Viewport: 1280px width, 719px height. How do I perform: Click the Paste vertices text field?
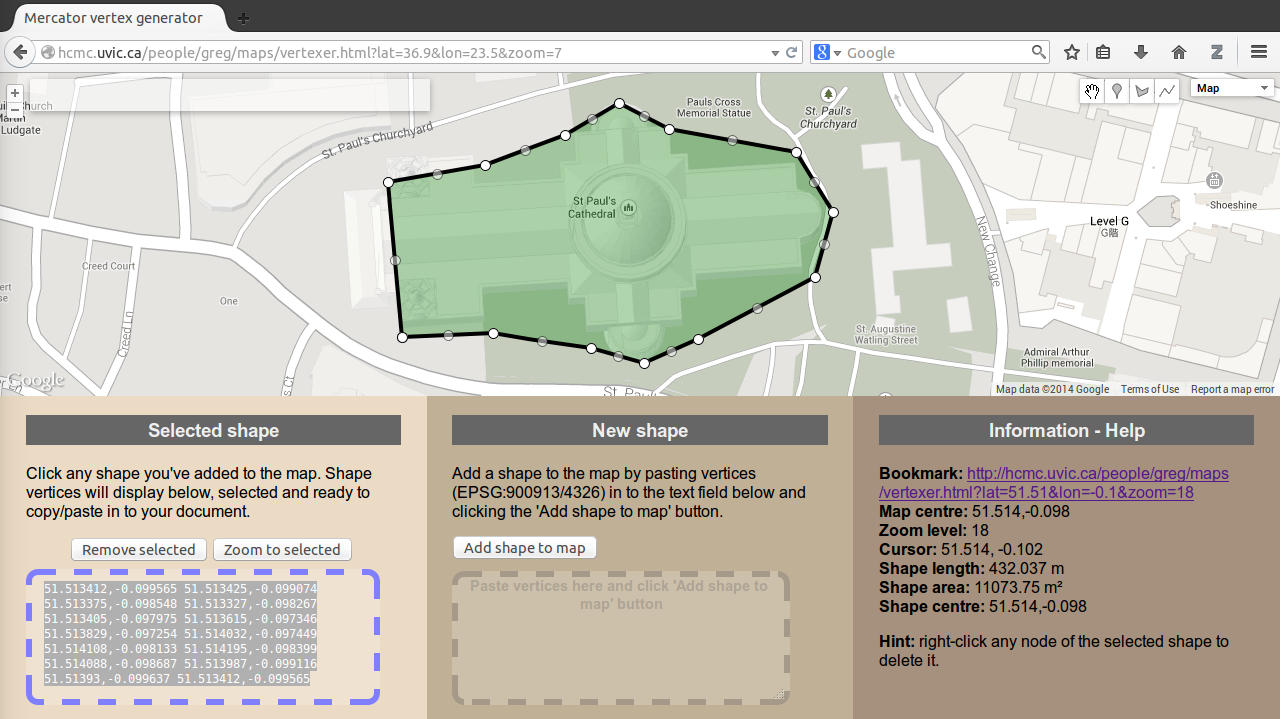620,637
